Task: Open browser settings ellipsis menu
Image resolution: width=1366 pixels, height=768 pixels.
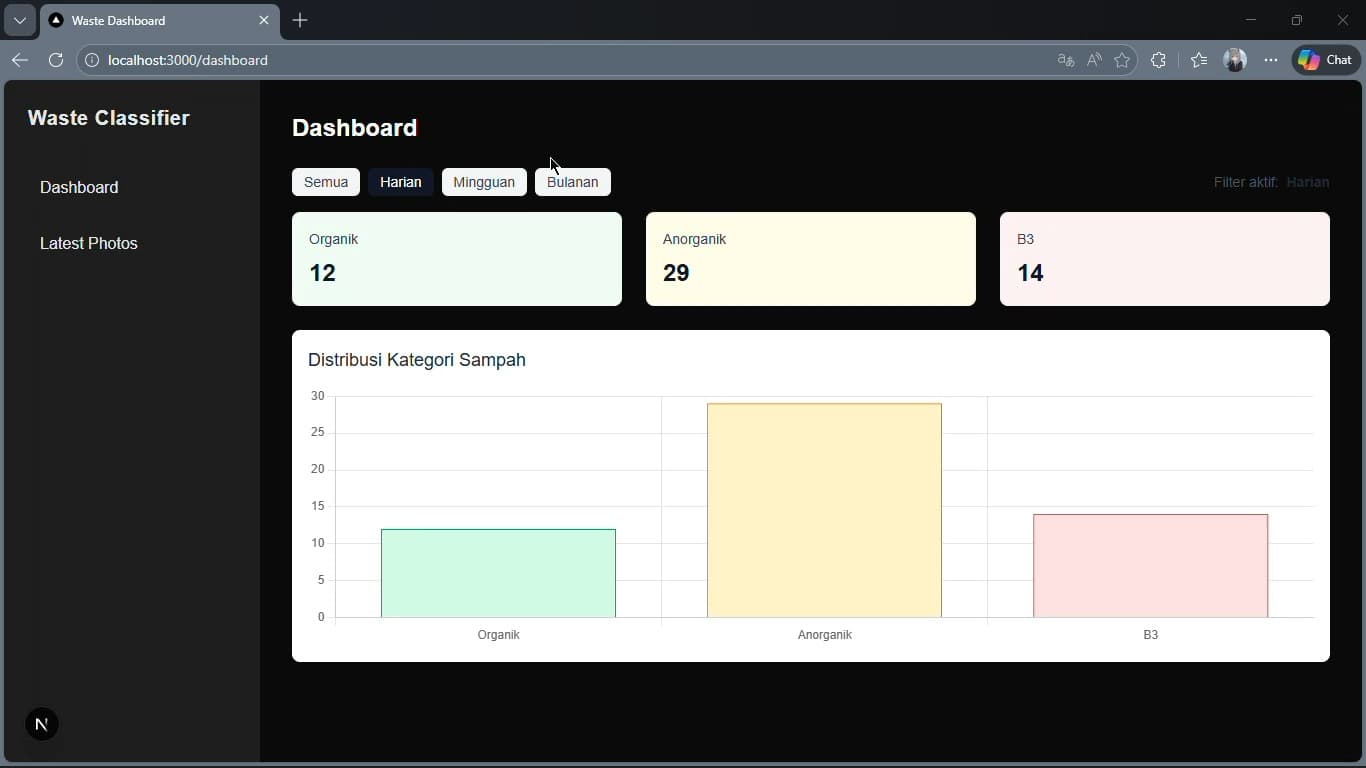Action: [1271, 60]
